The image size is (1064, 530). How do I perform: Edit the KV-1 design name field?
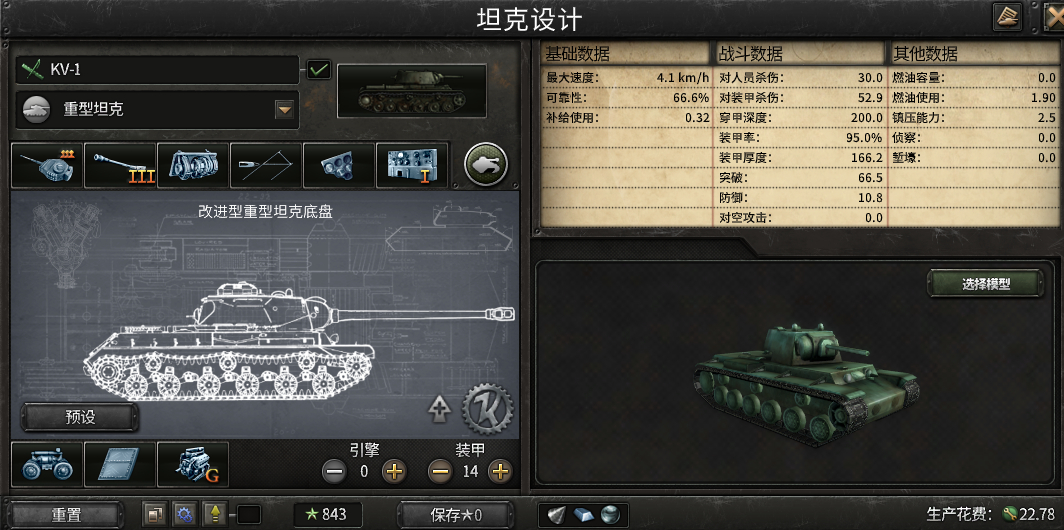click(157, 69)
